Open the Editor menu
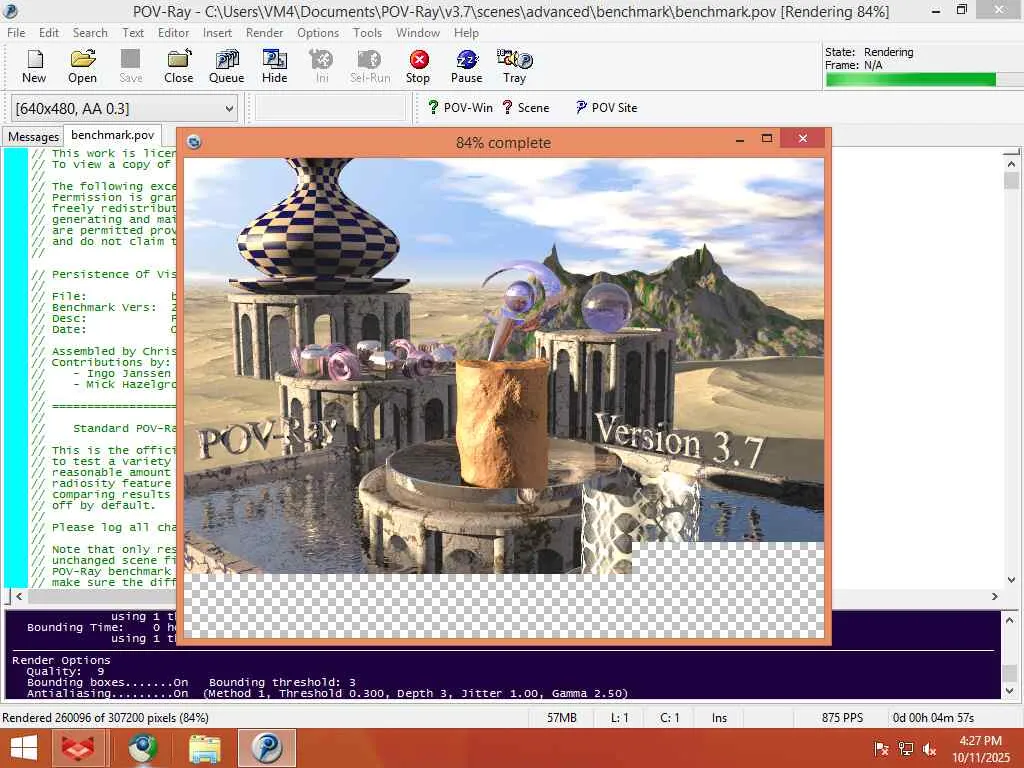This screenshot has height=768, width=1024. pos(173,33)
